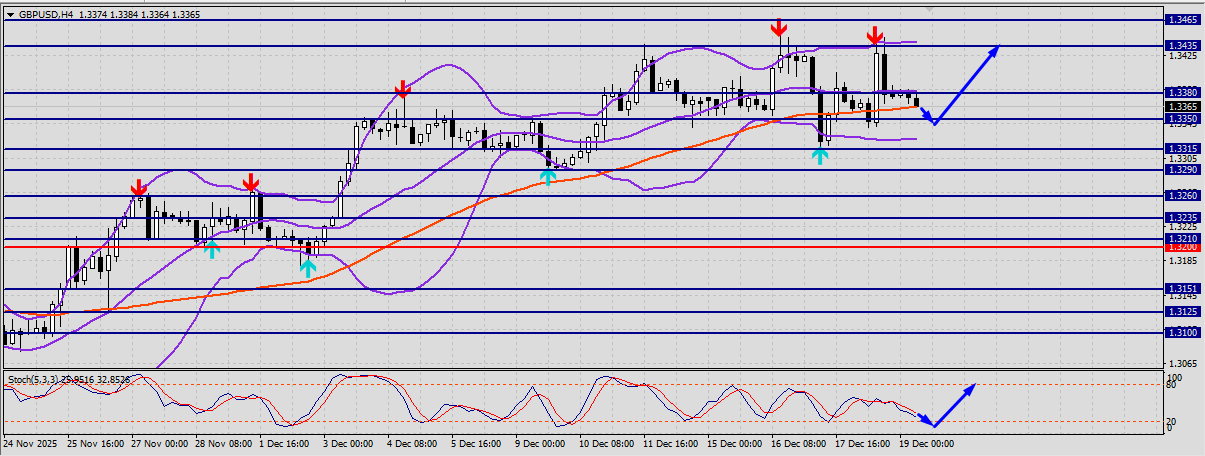Click the 1.3065 price scale value
Screen dimensions: 1205x456
[x=1182, y=364]
